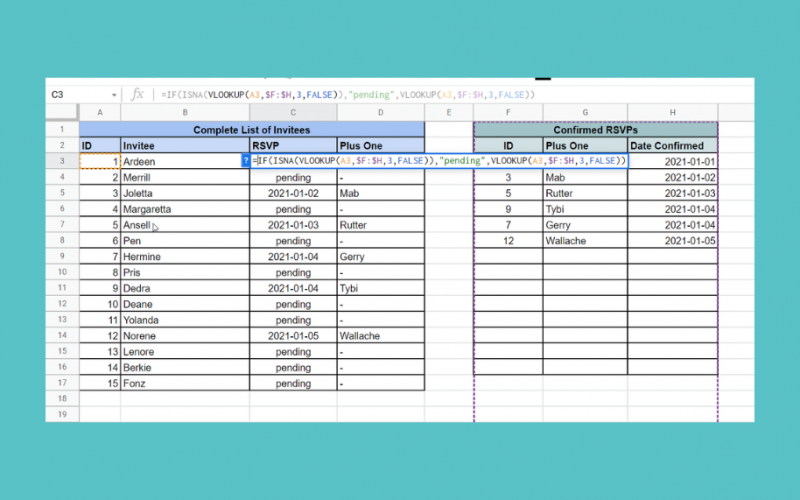Click the 'Complete List of Invitees' title cell
The width and height of the screenshot is (800, 500).
pyautogui.click(x=252, y=129)
